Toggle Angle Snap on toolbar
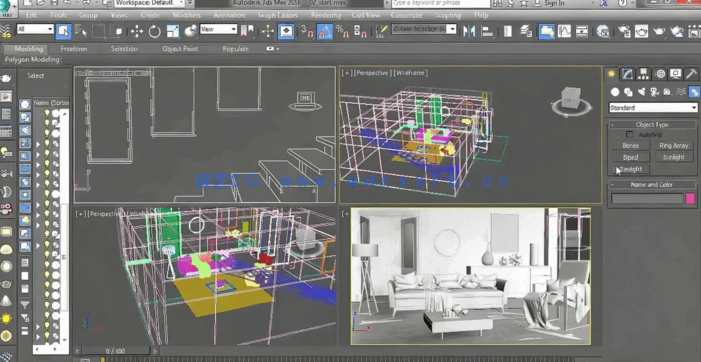Image resolution: width=701 pixels, height=362 pixels. (325, 31)
